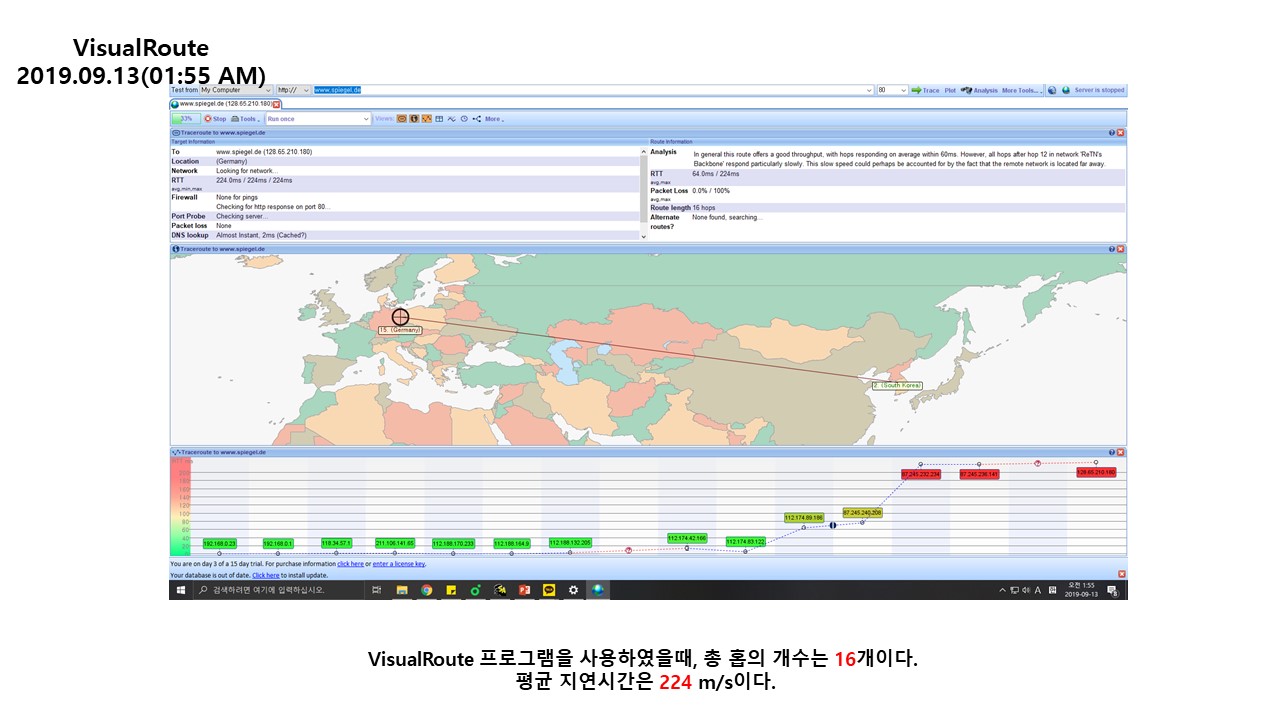Select hop 118.34.57.1 in graph
The width and height of the screenshot is (1280, 720).
point(336,542)
